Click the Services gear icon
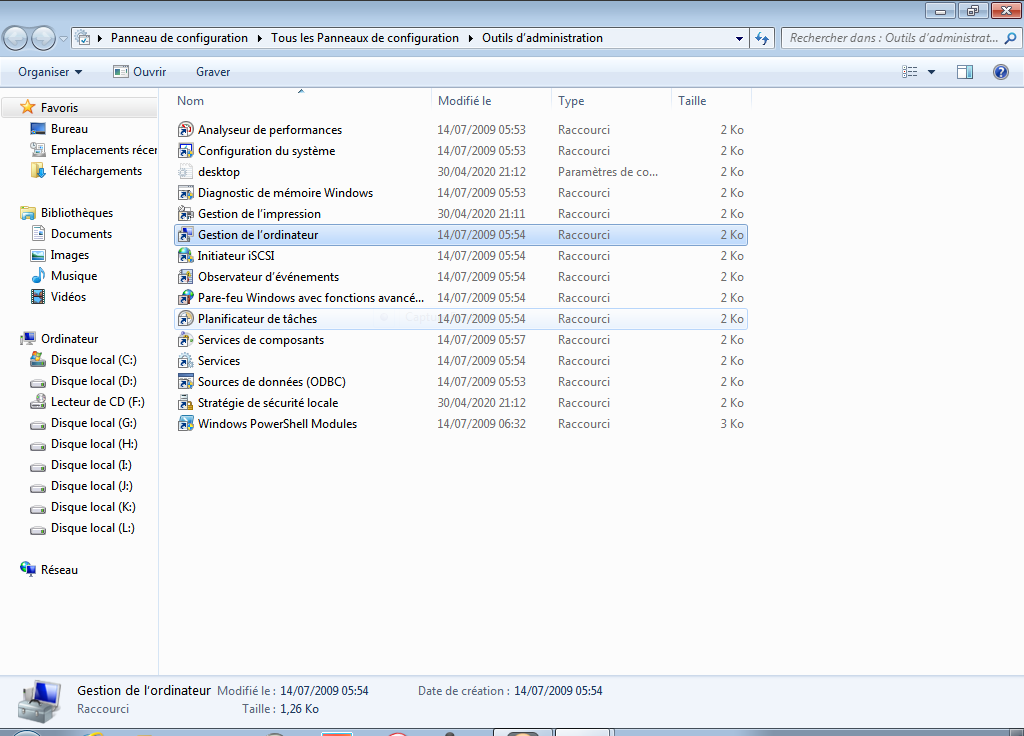This screenshot has height=736, width=1024. tap(185, 360)
